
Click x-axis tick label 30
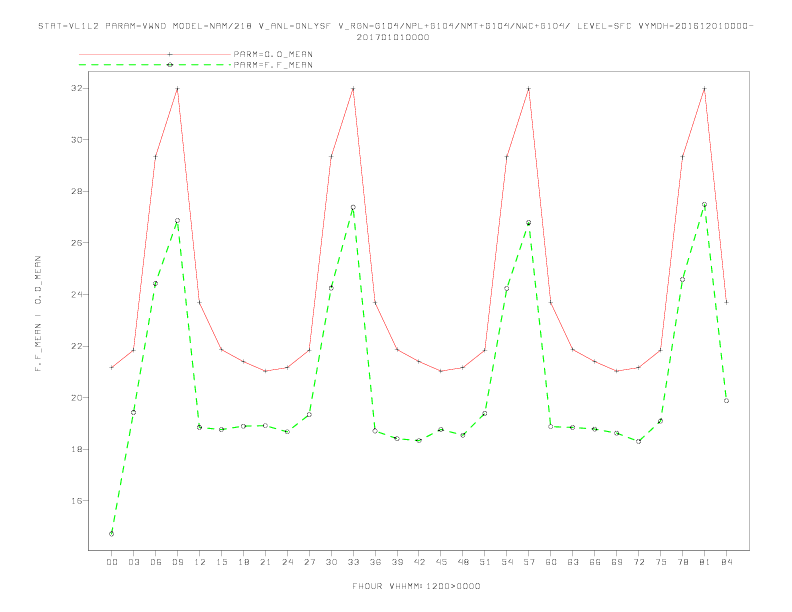point(331,562)
